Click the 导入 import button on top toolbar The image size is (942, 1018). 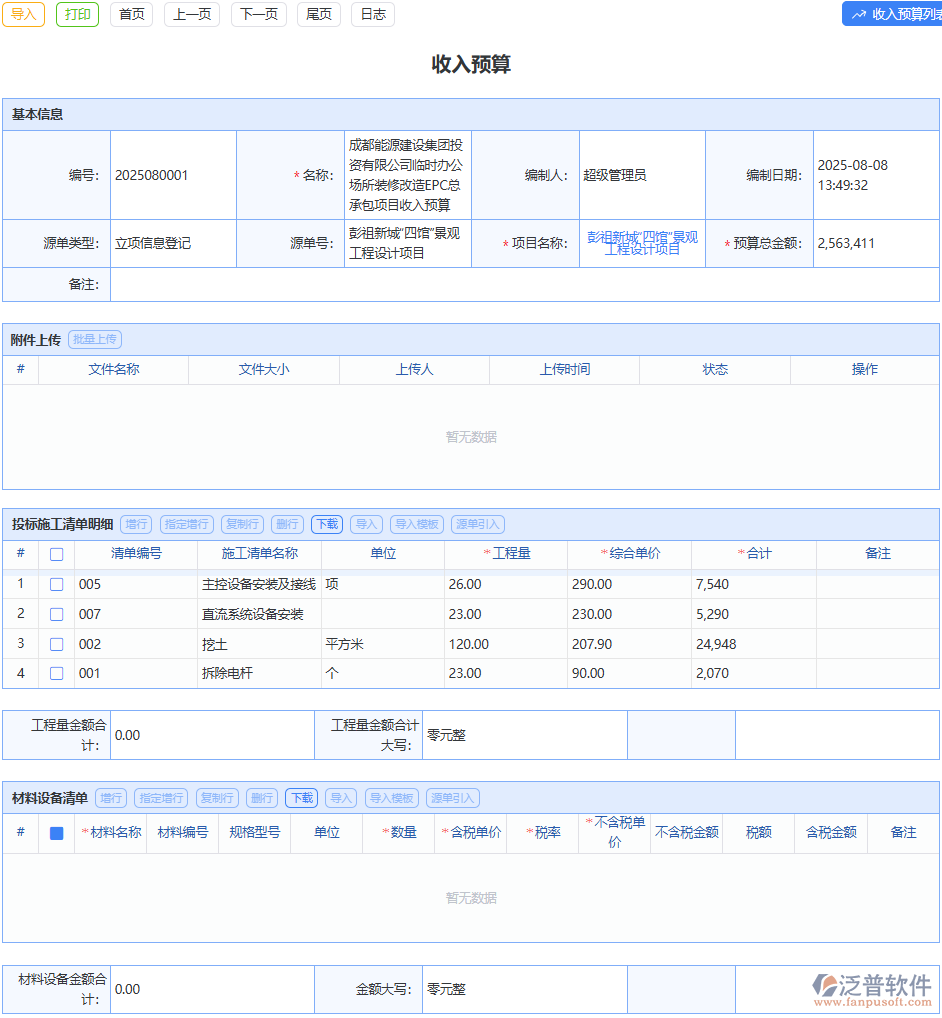[x=23, y=14]
